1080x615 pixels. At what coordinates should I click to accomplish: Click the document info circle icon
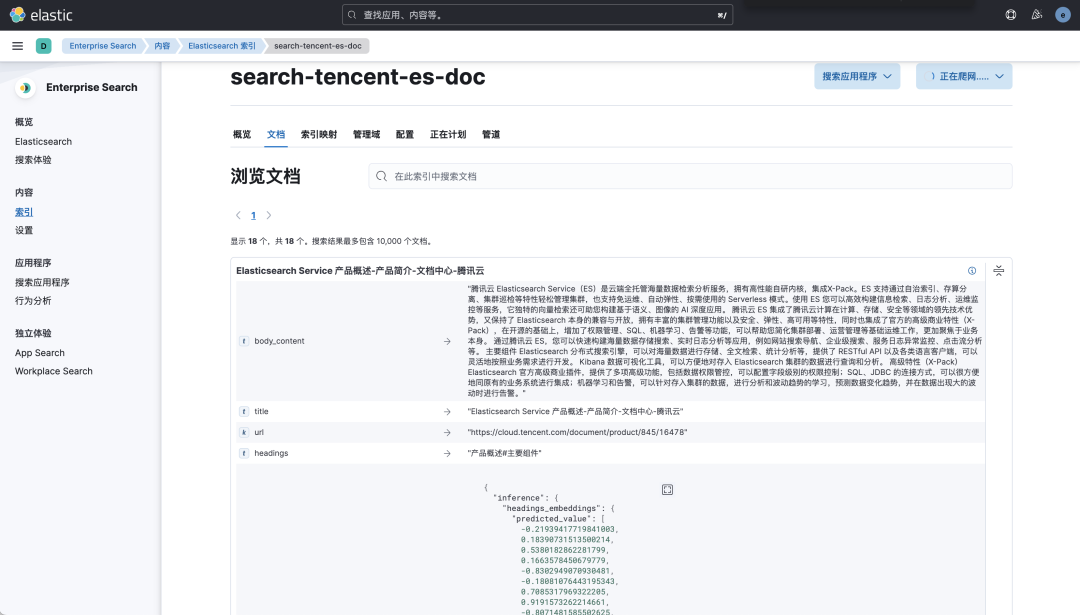972,271
